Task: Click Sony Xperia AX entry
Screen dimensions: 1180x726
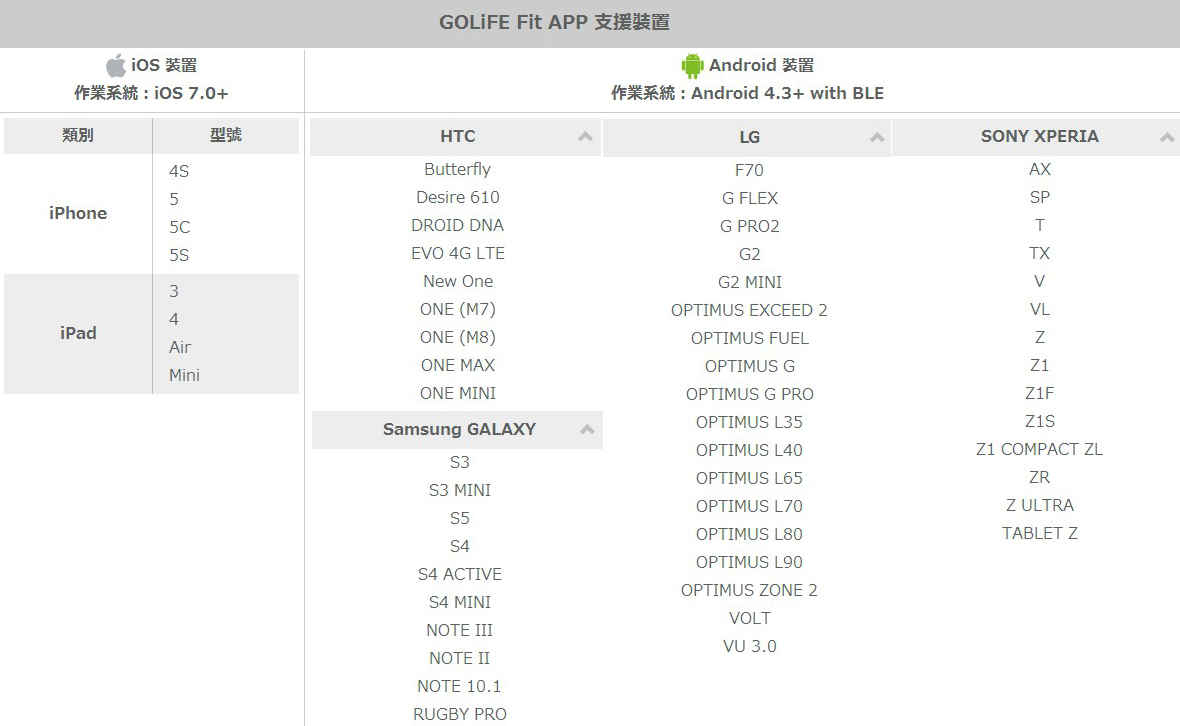Action: pos(1039,169)
